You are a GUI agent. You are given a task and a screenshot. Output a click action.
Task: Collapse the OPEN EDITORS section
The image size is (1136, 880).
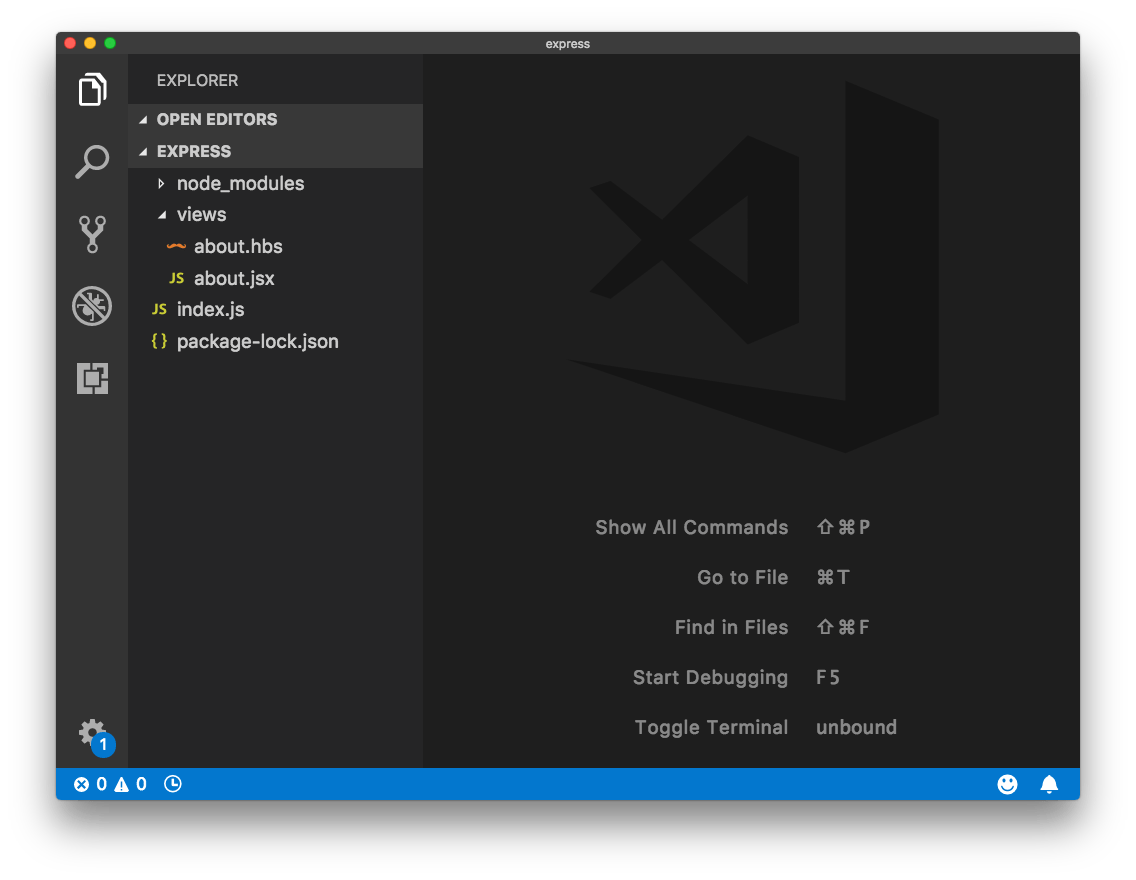217,119
